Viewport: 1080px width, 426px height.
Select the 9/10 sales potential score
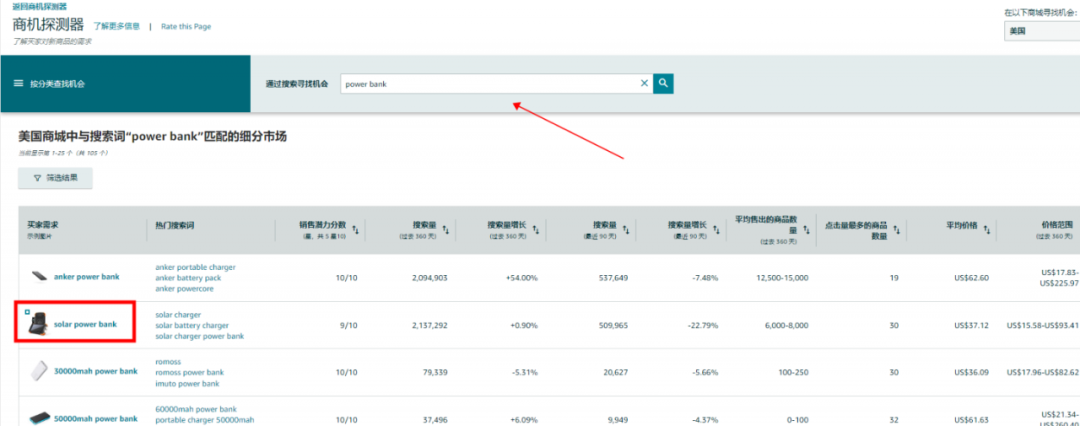(x=350, y=325)
